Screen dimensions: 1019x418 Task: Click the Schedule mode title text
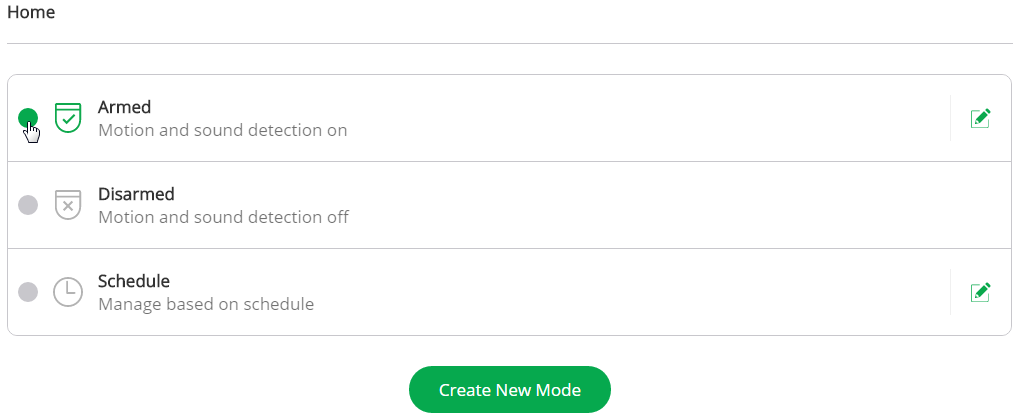tap(134, 281)
